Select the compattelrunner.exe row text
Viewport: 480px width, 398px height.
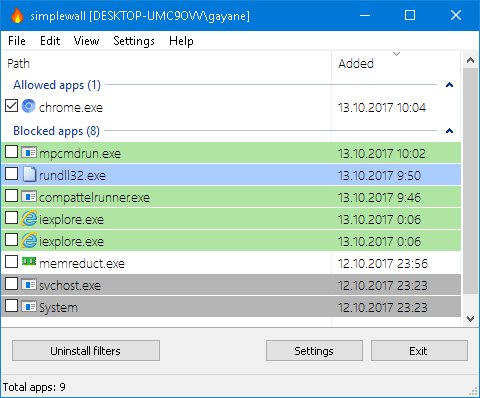(x=94, y=198)
